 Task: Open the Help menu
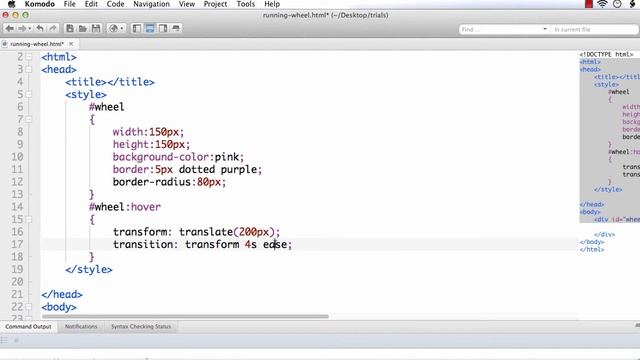pyautogui.click(x=272, y=4)
